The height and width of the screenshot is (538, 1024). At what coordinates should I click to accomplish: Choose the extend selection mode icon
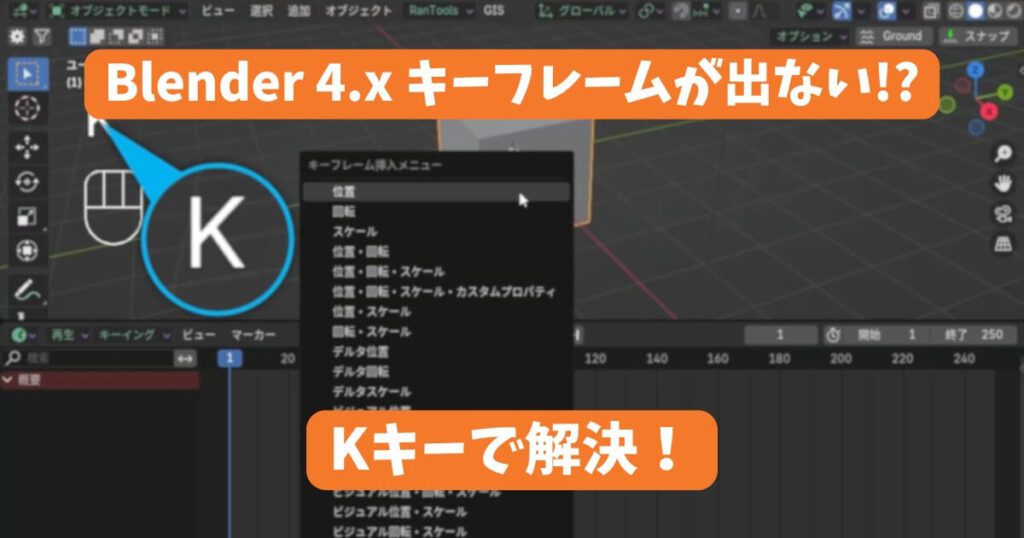pyautogui.click(x=97, y=37)
